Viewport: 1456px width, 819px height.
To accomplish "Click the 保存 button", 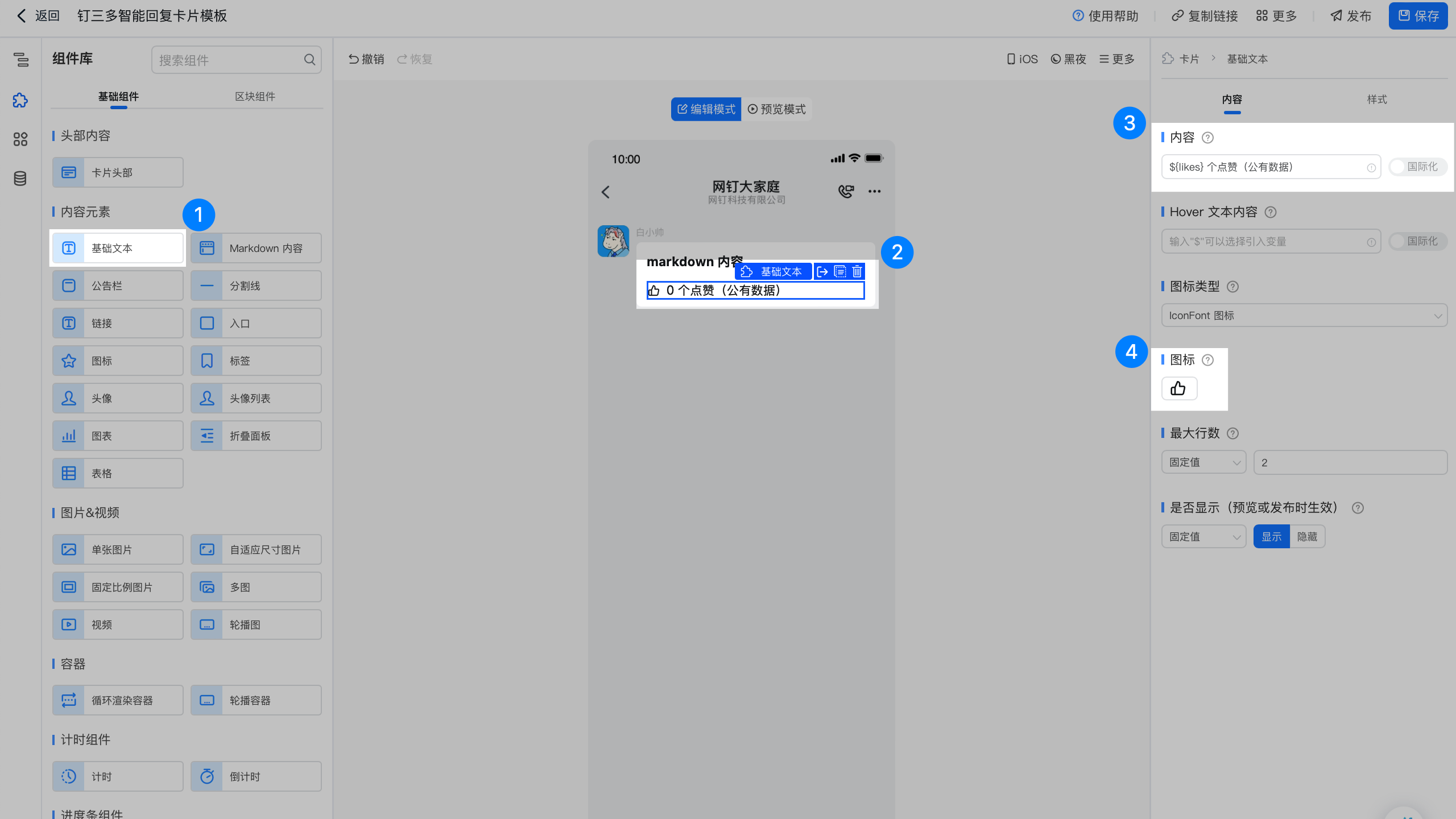I will tap(1418, 16).
